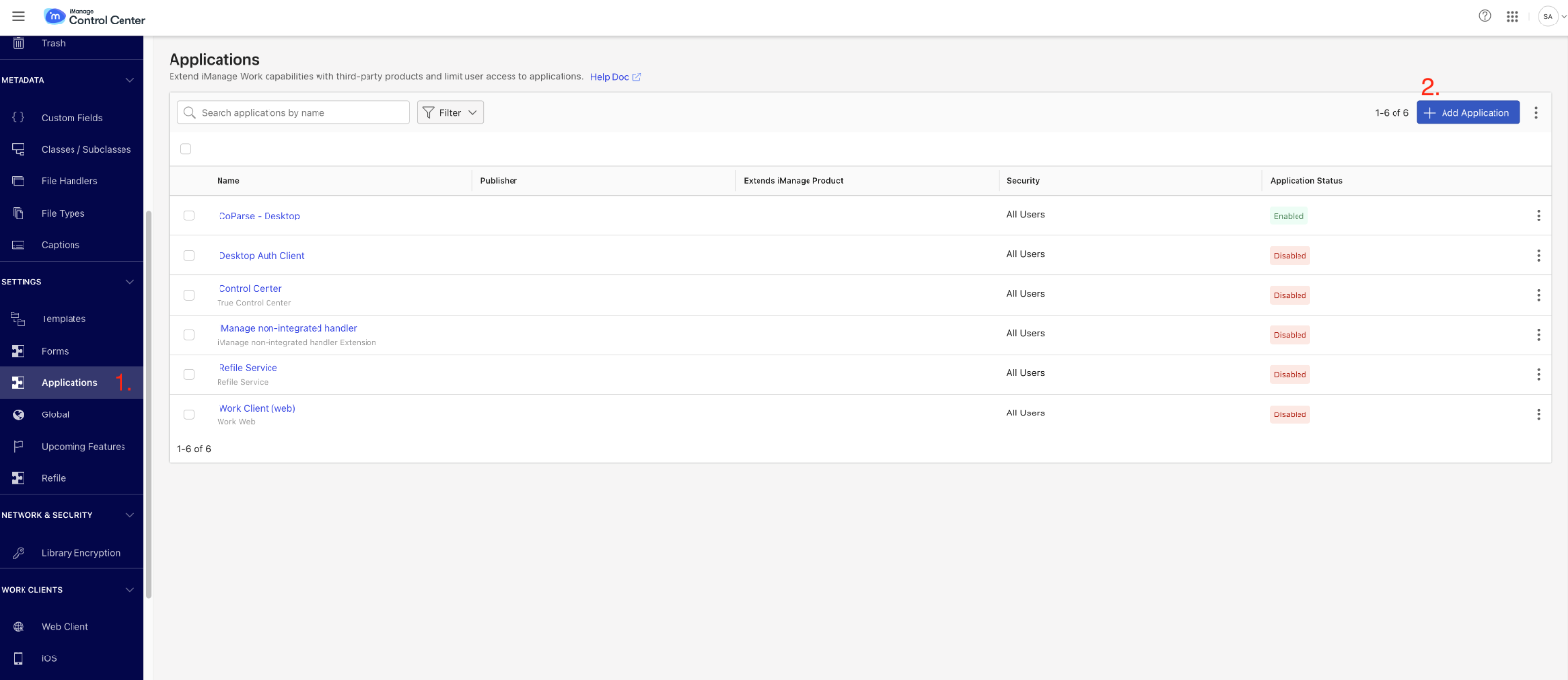Click the Name column header
The height and width of the screenshot is (680, 1568).
tap(228, 181)
